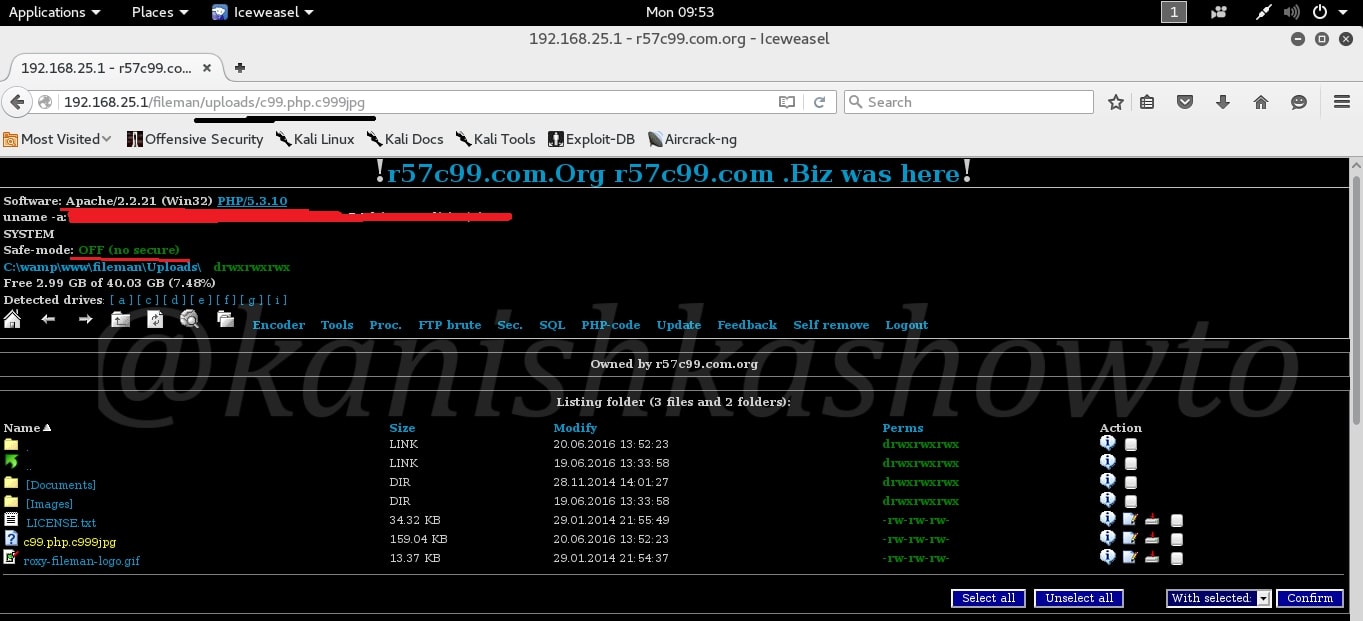
Task: Click the URL address bar
Action: coord(420,102)
